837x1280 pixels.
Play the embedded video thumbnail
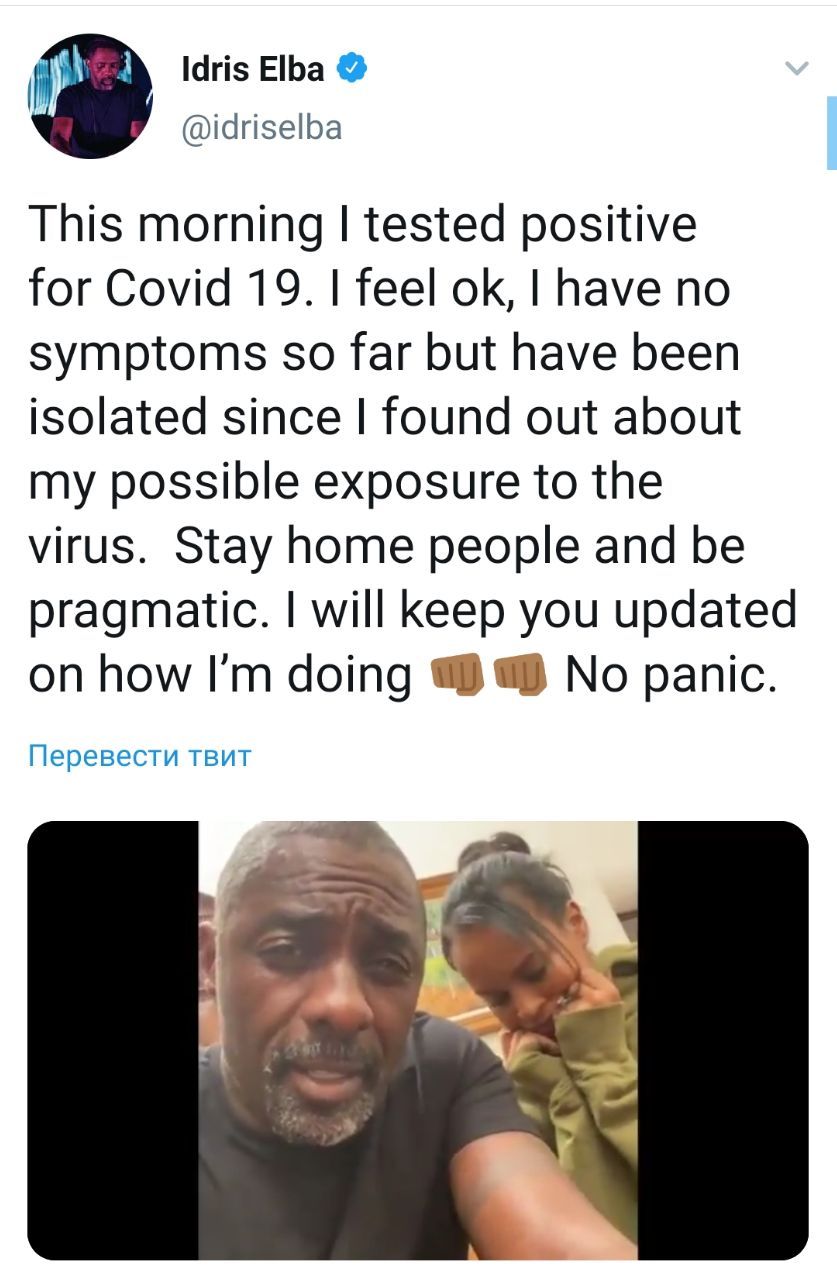pyautogui.click(x=418, y=1040)
